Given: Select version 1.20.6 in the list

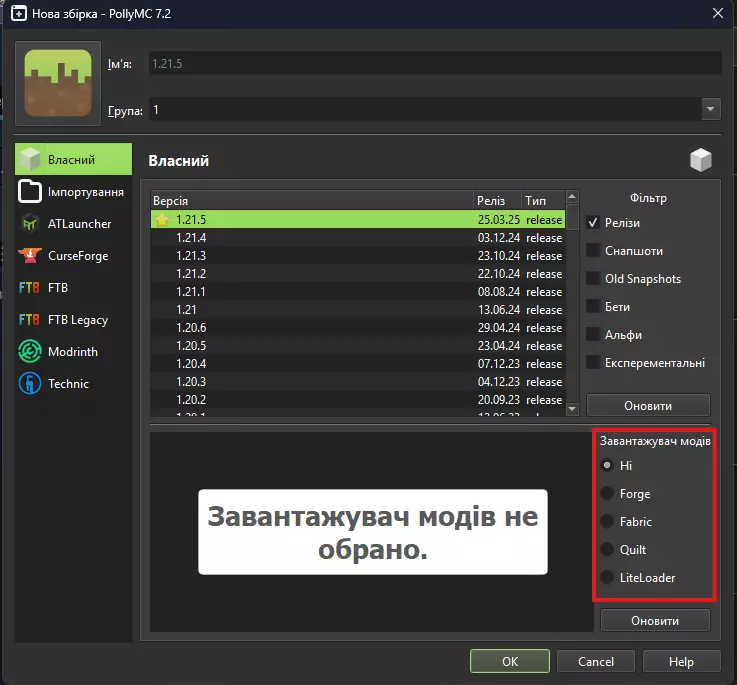Looking at the screenshot, I should click(x=358, y=327).
